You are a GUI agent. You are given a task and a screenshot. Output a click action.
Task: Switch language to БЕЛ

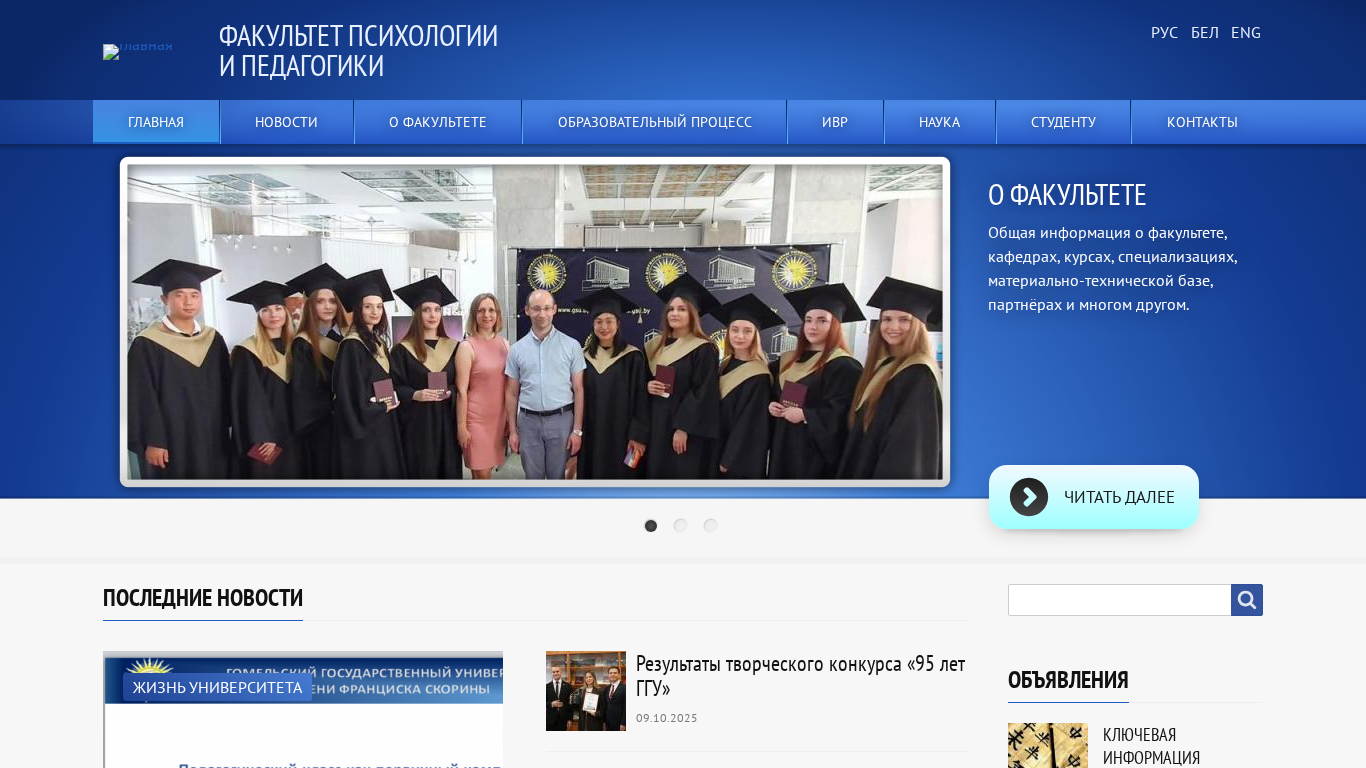(x=1204, y=33)
